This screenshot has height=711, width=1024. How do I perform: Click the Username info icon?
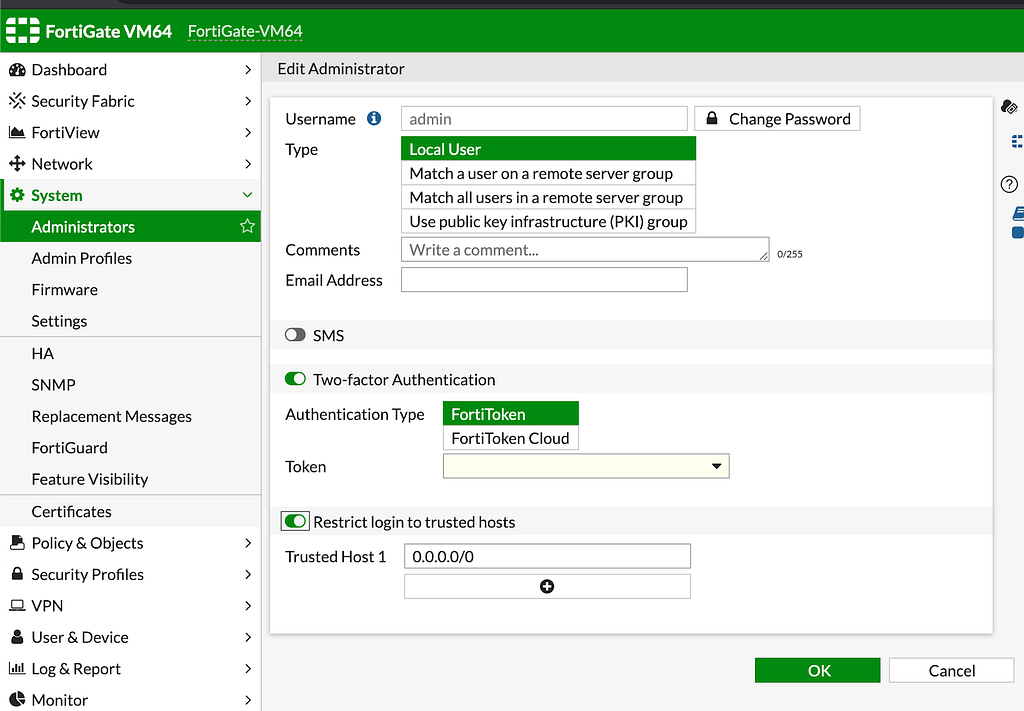point(374,118)
